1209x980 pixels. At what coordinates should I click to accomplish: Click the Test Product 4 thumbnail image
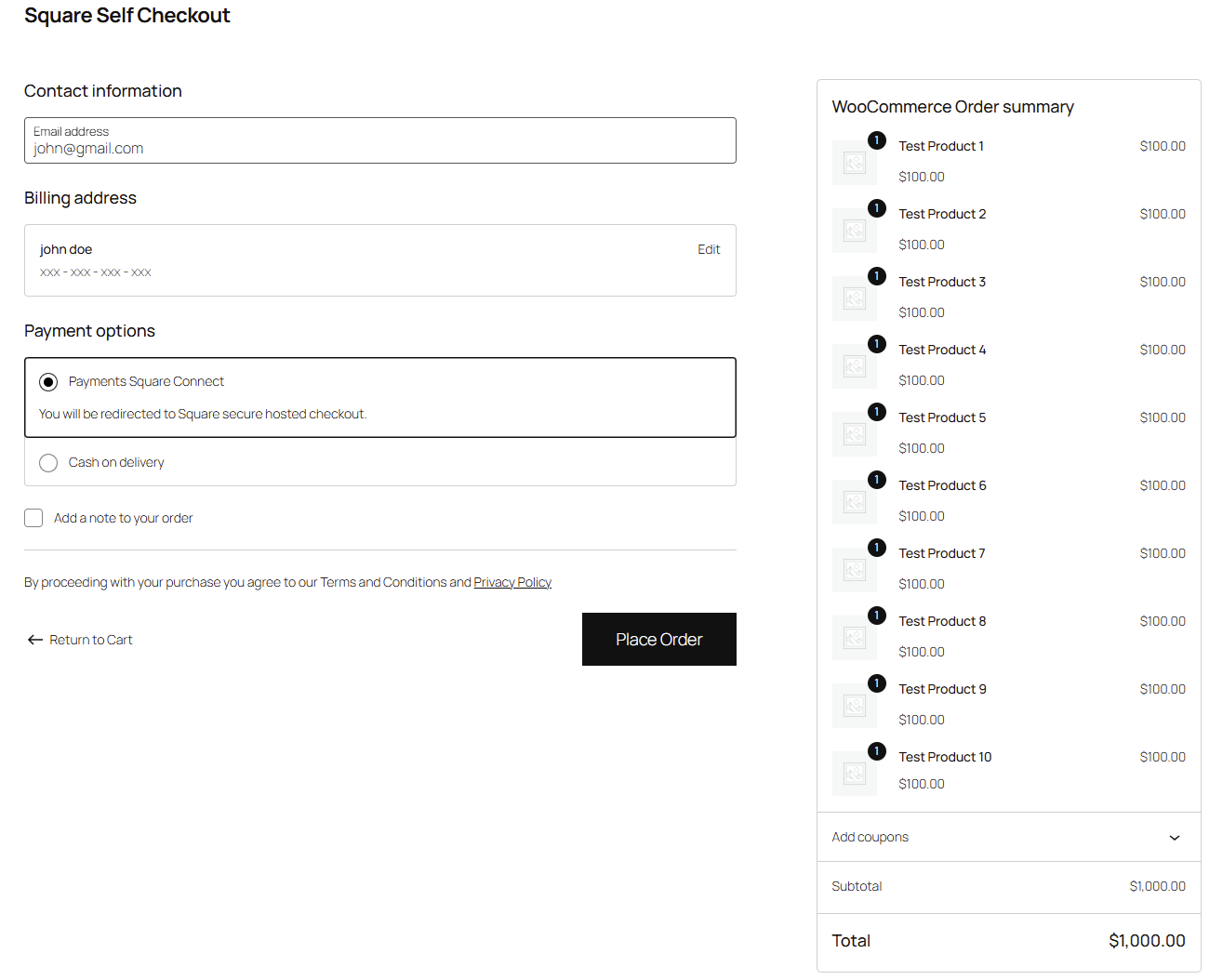point(854,366)
